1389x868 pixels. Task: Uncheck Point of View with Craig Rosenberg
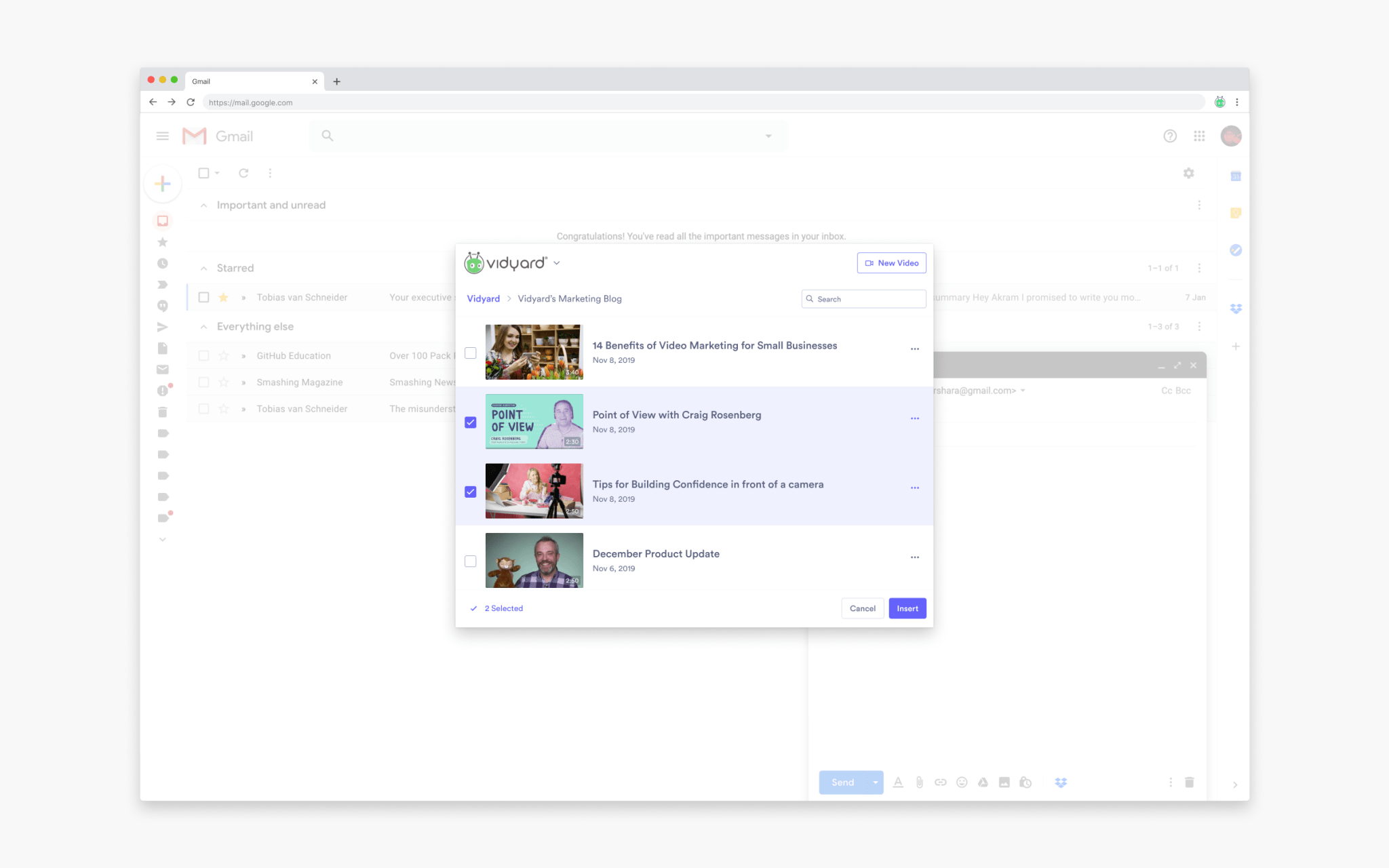(470, 422)
